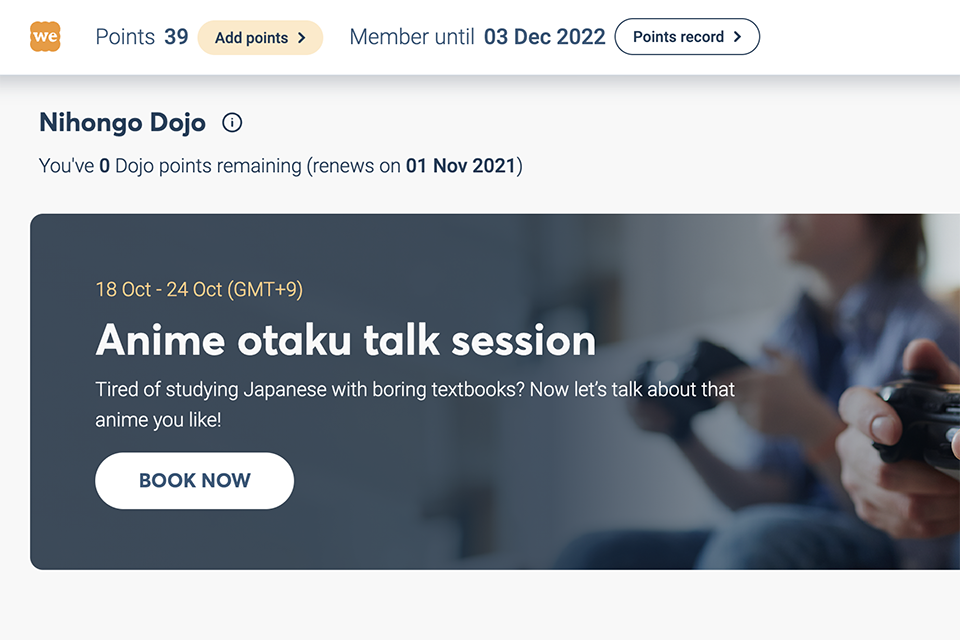Click the 'Points' label in header
This screenshot has width=960, height=640.
125,37
